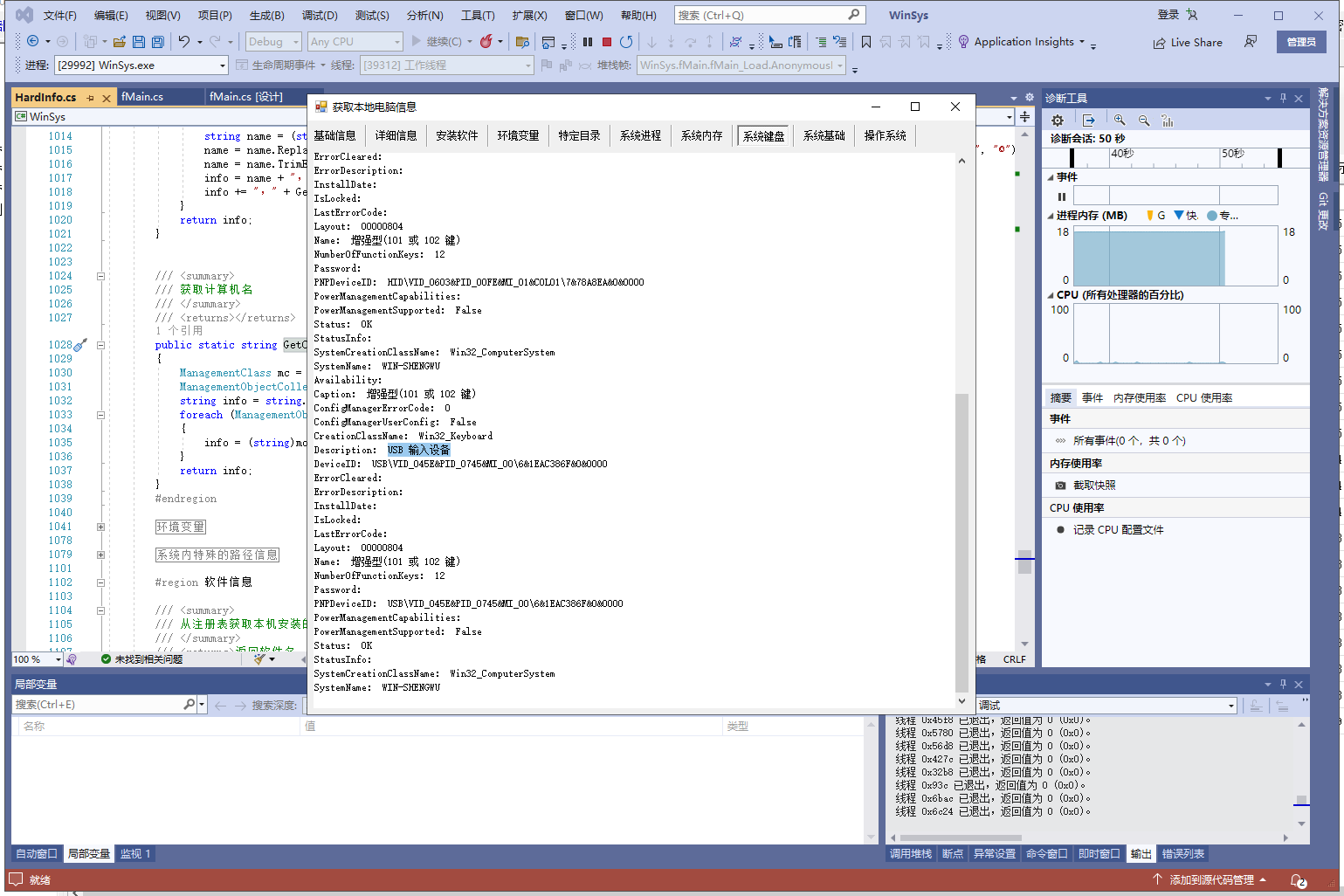The height and width of the screenshot is (896, 1344).
Task: Click the 管理员 button
Action: pos(1301,42)
